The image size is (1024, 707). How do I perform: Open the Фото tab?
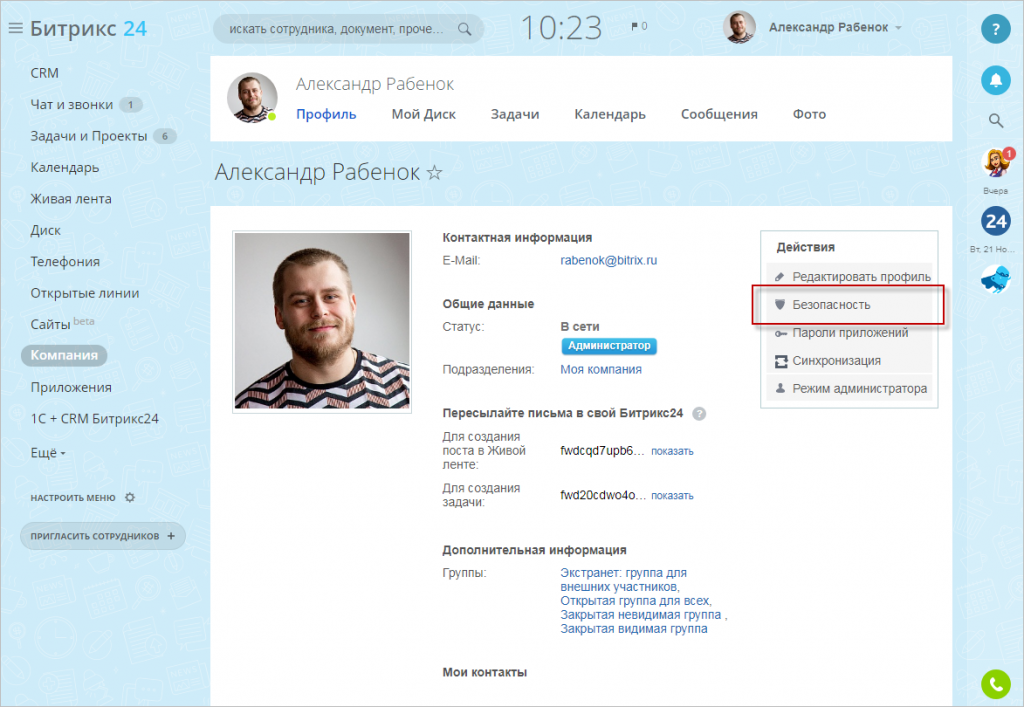click(809, 114)
